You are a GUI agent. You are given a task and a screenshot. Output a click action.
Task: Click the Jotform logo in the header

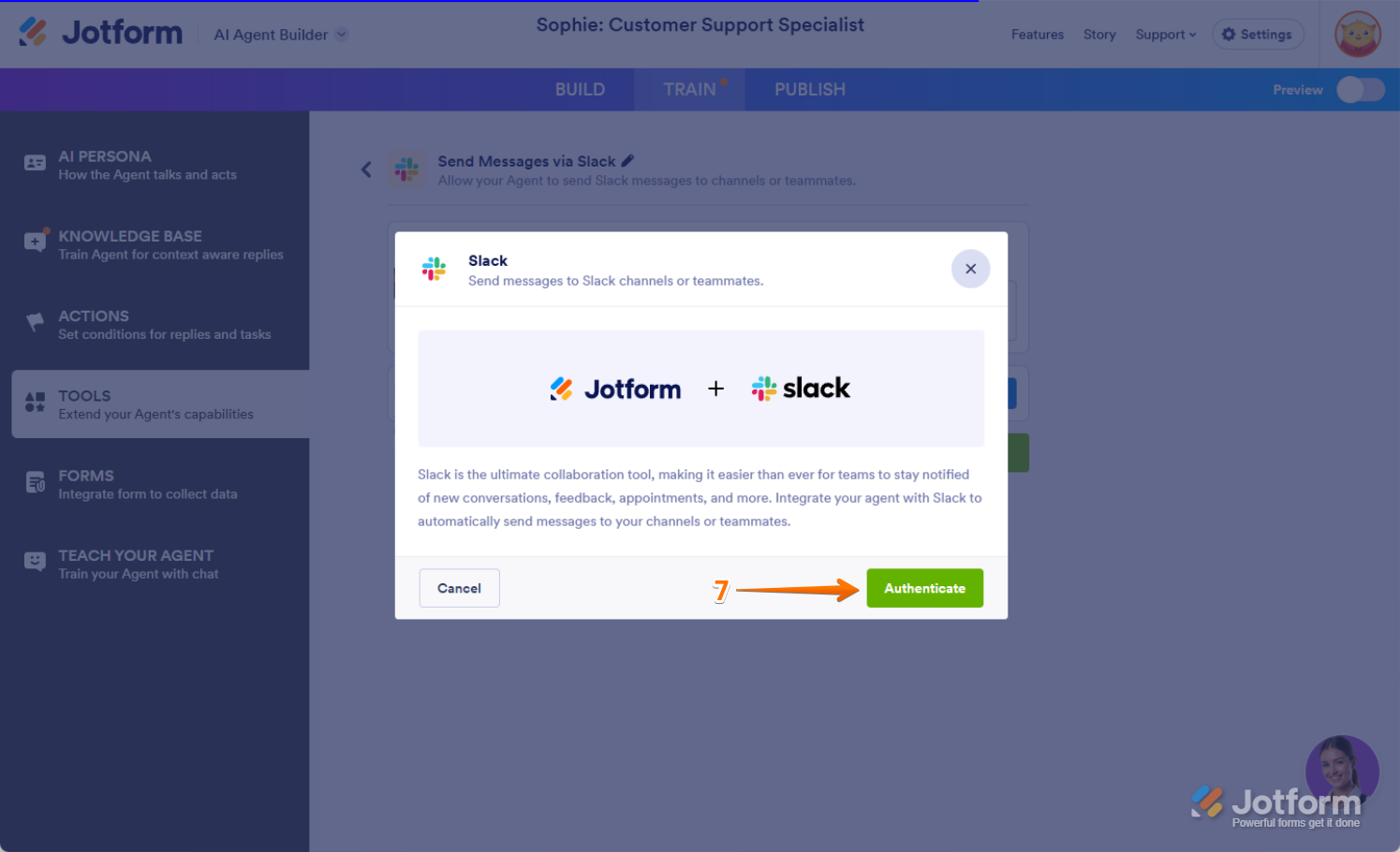[x=101, y=33]
